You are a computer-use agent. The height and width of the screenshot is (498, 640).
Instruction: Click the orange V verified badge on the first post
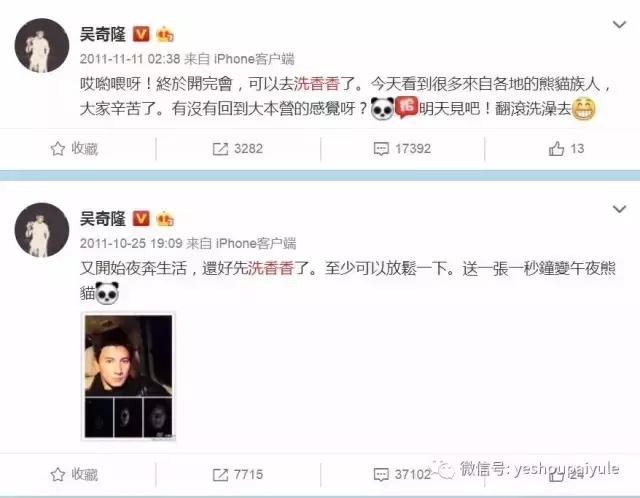141,34
